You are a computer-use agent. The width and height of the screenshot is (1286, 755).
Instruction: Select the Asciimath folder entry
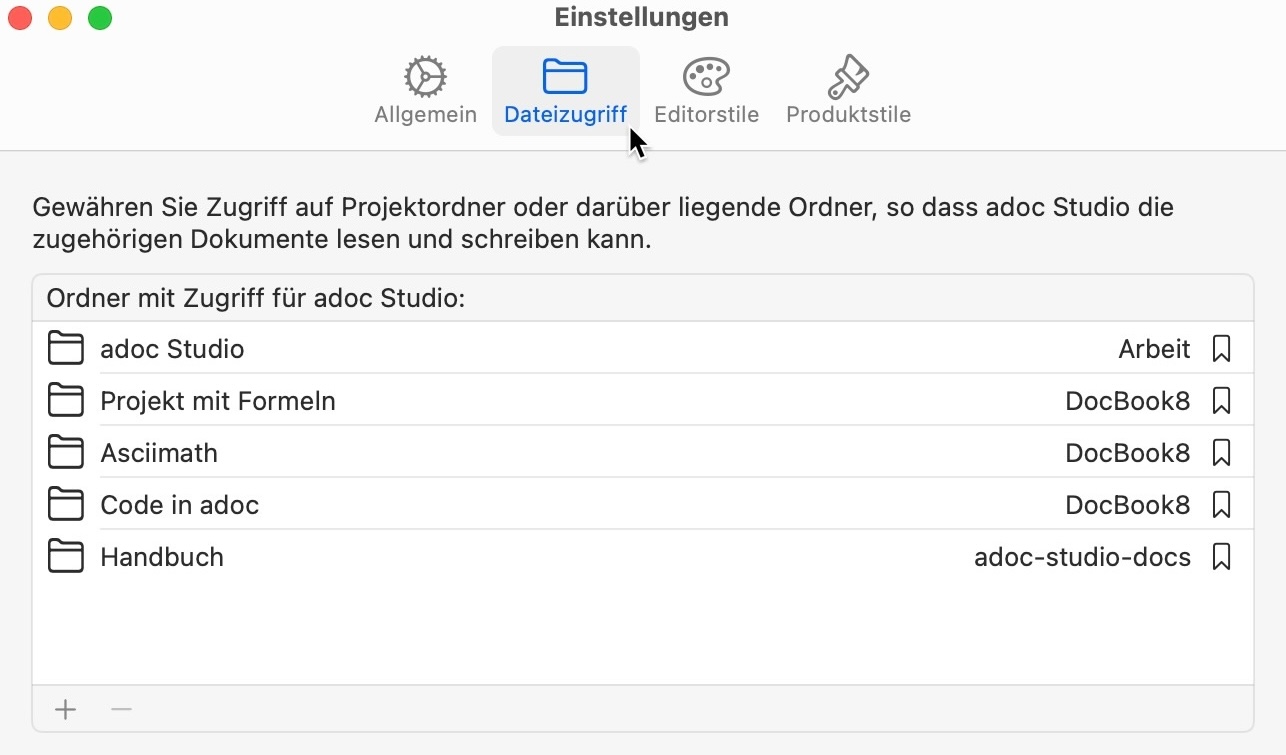coord(159,453)
